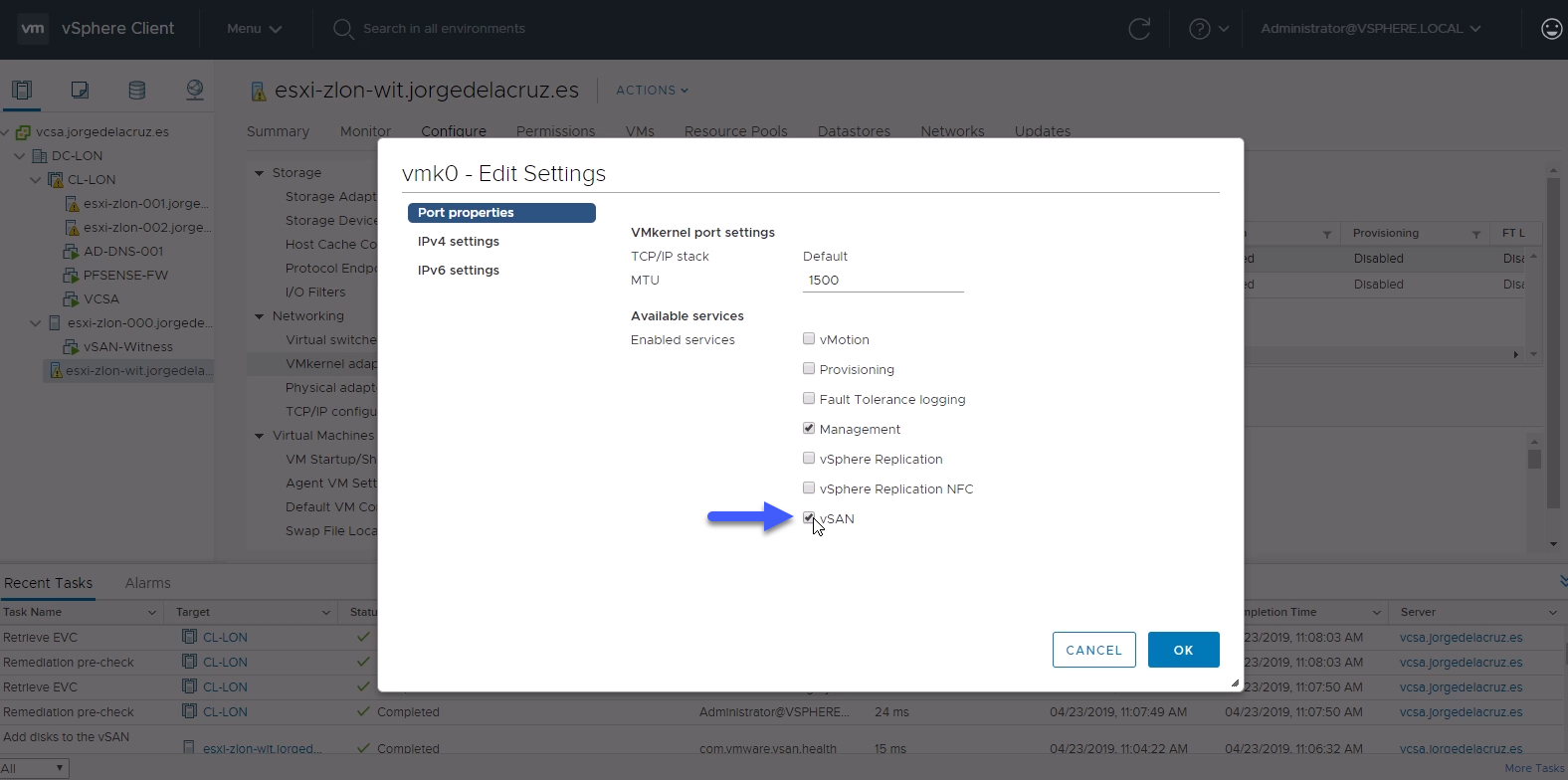Click the host icon beside esxi-zlon-wit.jorgedelacruz.es title
This screenshot has width=1568, height=780.
click(258, 92)
